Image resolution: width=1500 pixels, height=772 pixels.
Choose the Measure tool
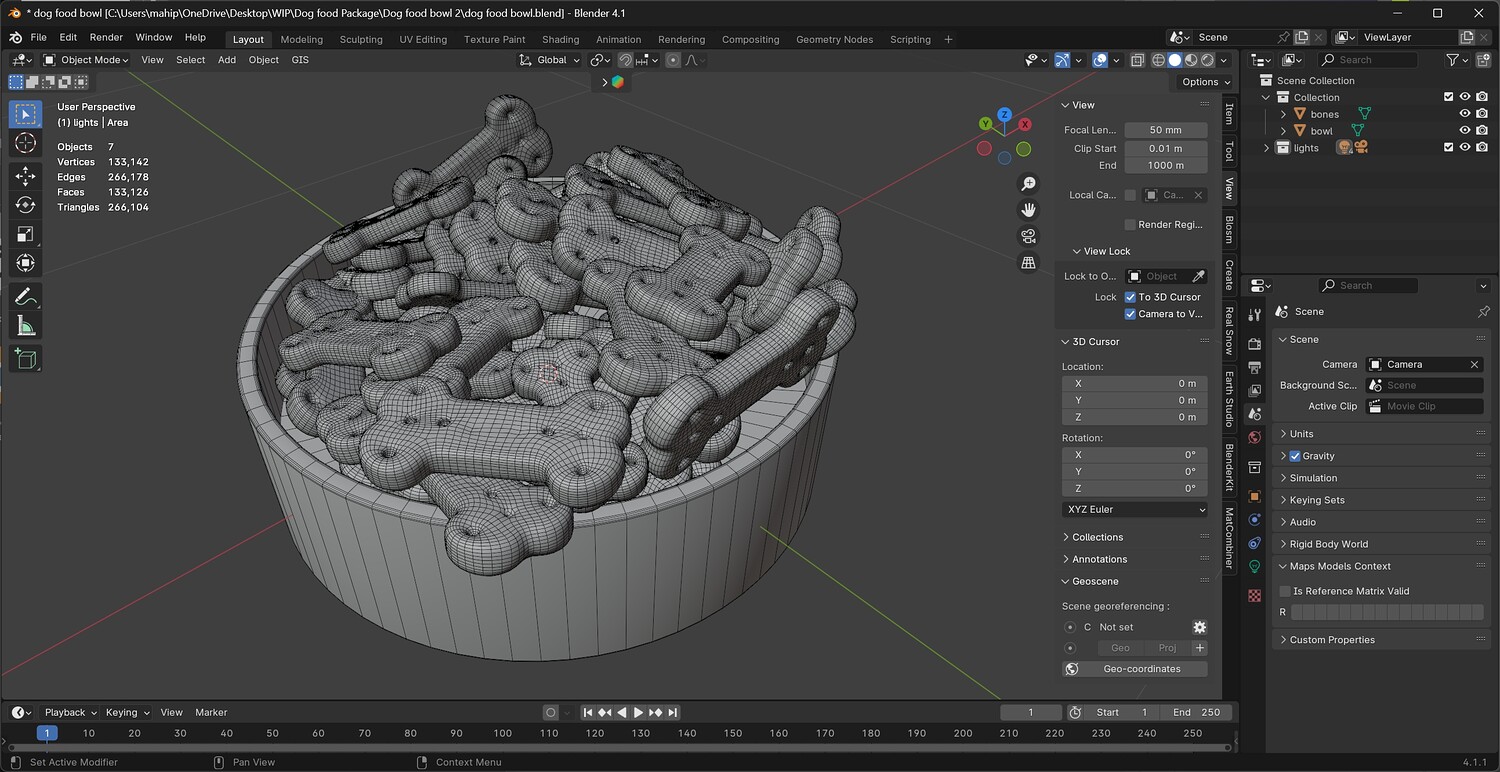pos(26,327)
